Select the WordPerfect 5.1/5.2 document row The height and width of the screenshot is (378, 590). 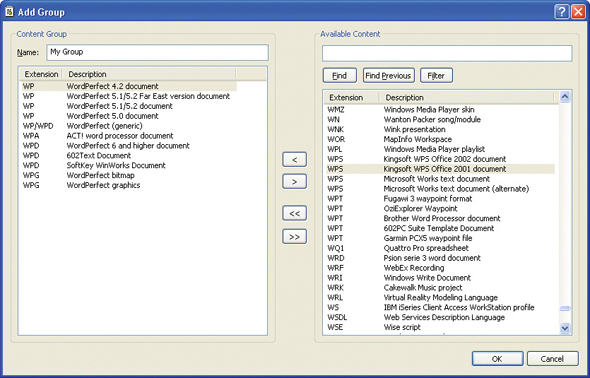[128, 106]
